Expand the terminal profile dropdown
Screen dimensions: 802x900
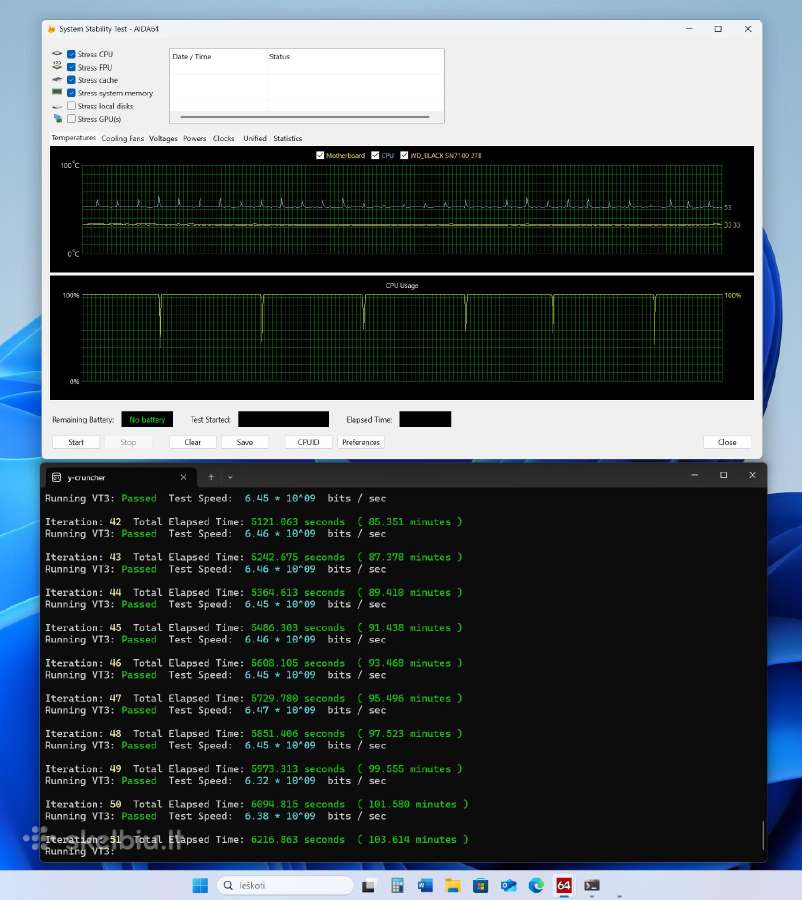[x=230, y=477]
